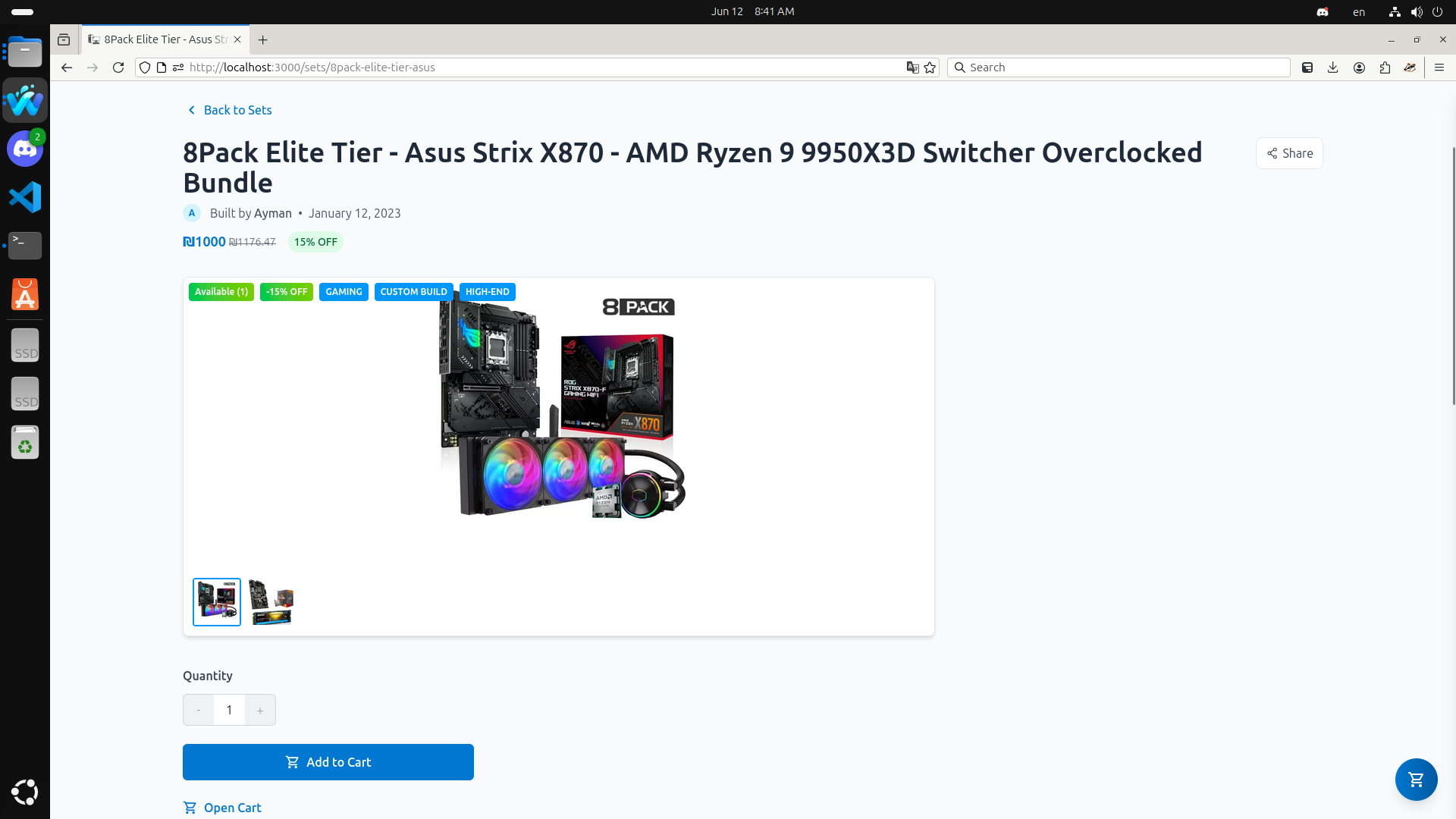This screenshot has width=1456, height=819.
Task: Click the Open Cart link
Action: click(222, 808)
